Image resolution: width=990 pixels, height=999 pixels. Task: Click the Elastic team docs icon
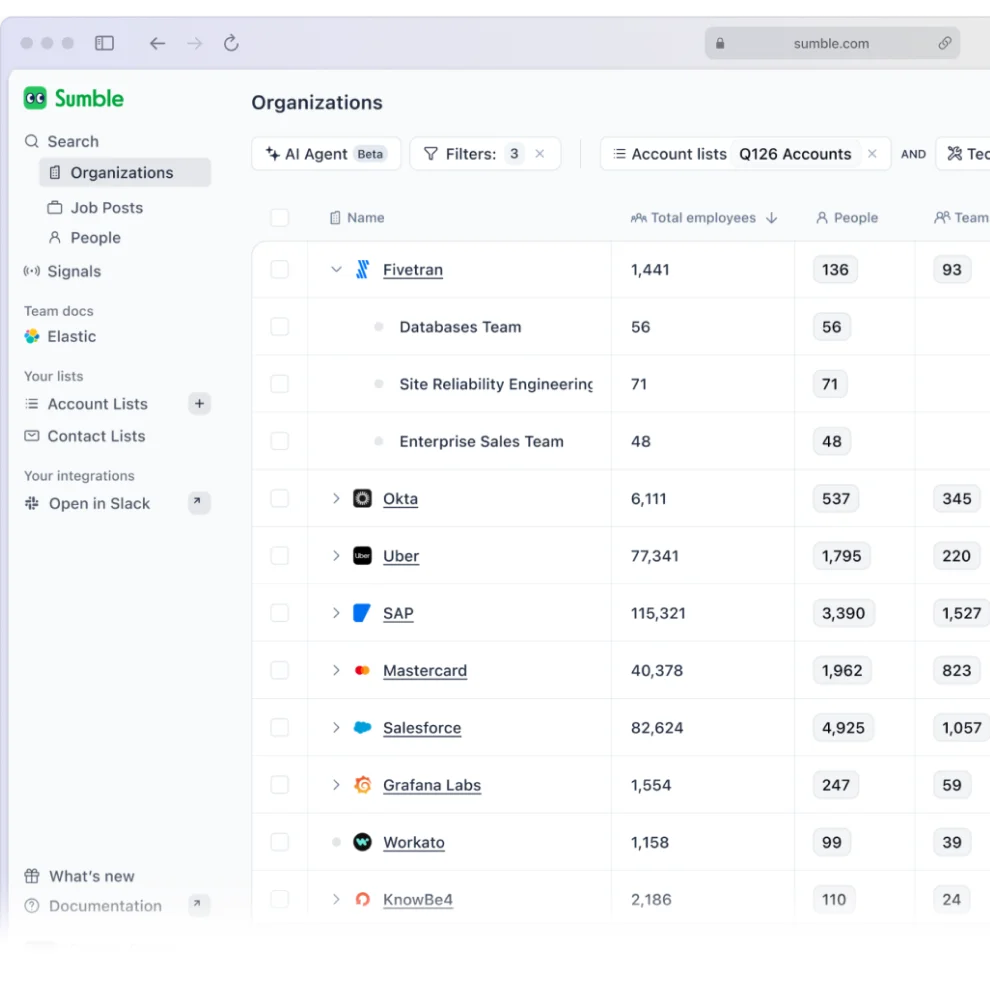click(x=32, y=336)
